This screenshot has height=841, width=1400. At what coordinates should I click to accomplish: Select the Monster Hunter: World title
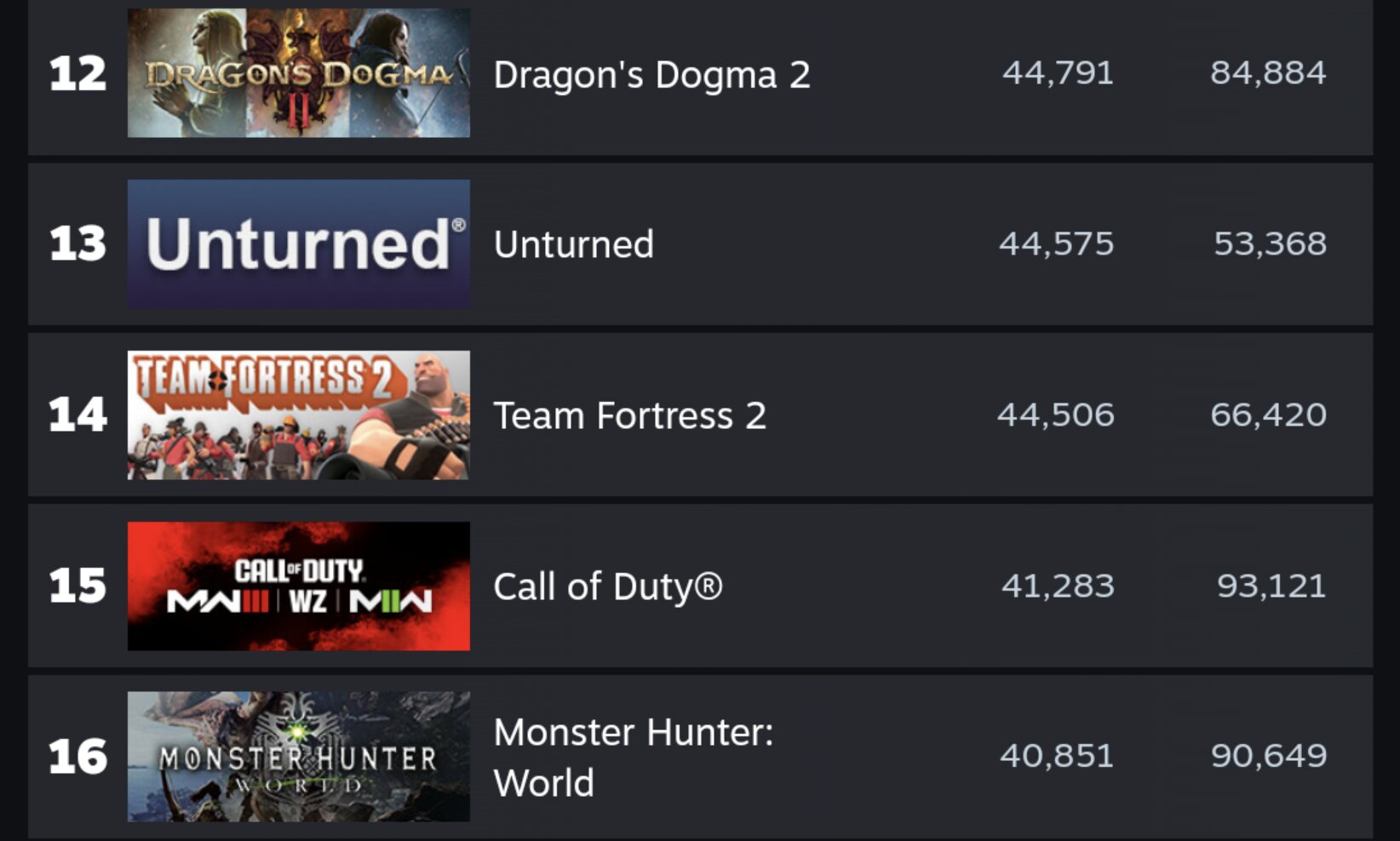pos(633,757)
